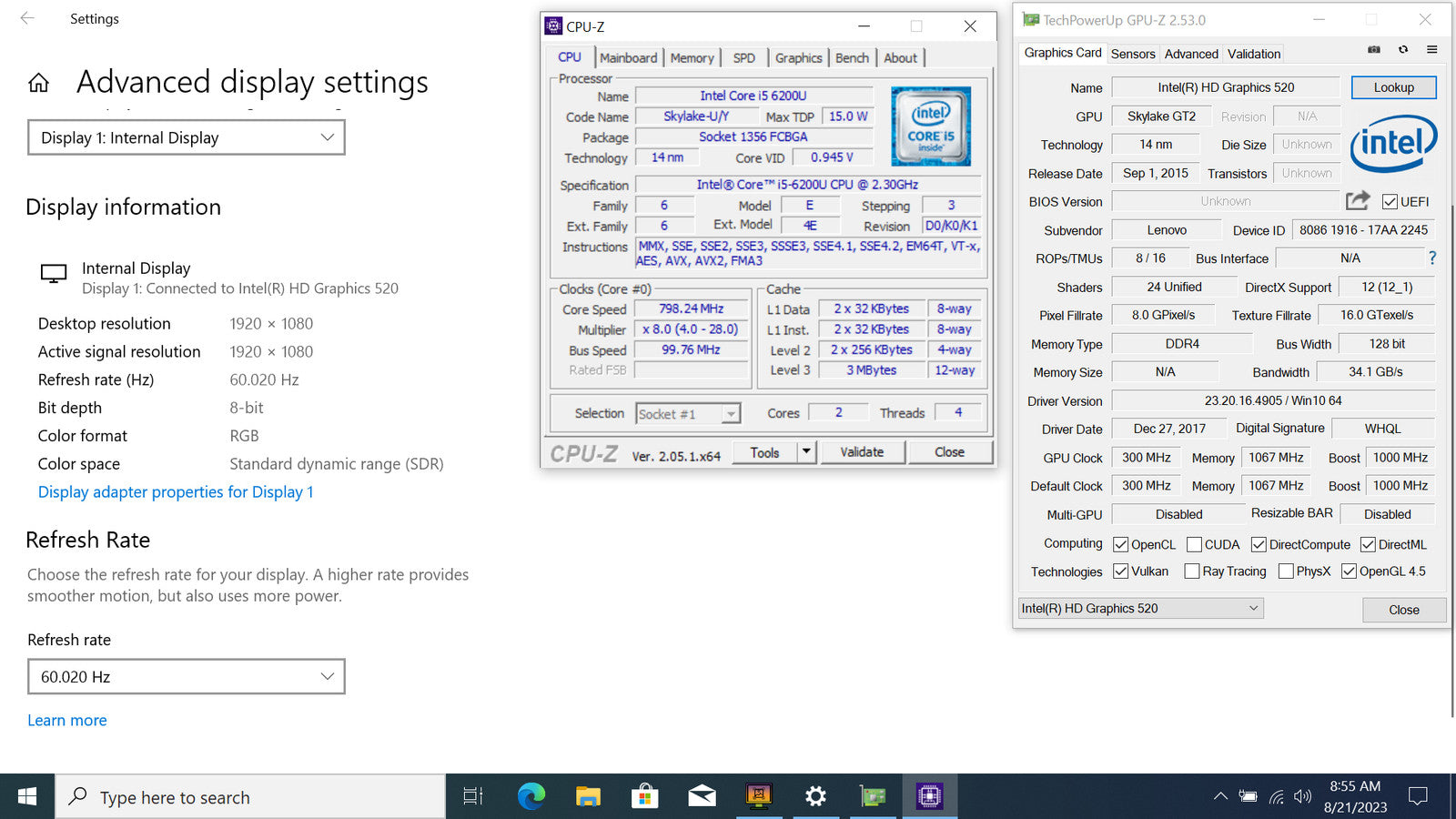1456x819 pixels.
Task: Click the BIOS export share icon
Action: tap(1358, 200)
